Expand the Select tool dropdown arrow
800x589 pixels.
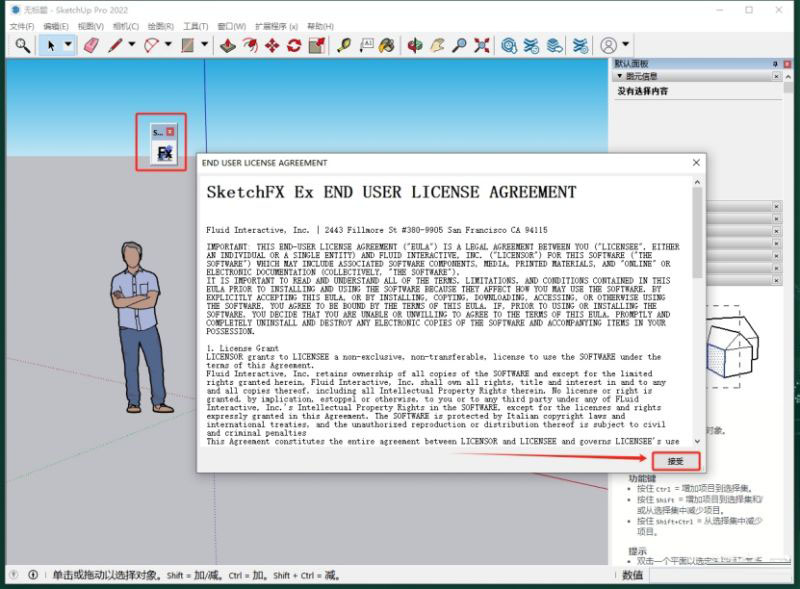[68, 45]
